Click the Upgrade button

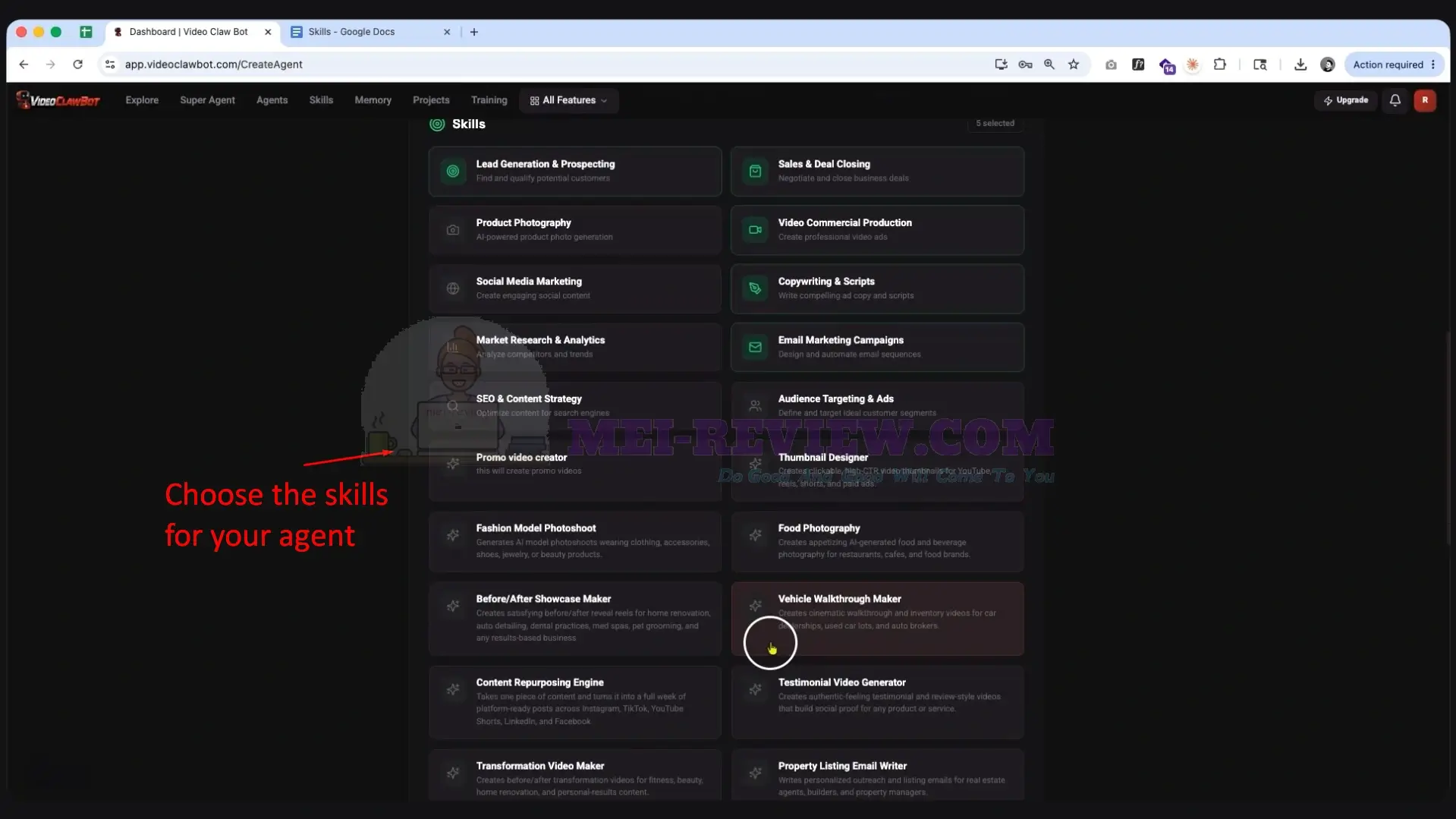pyautogui.click(x=1345, y=100)
